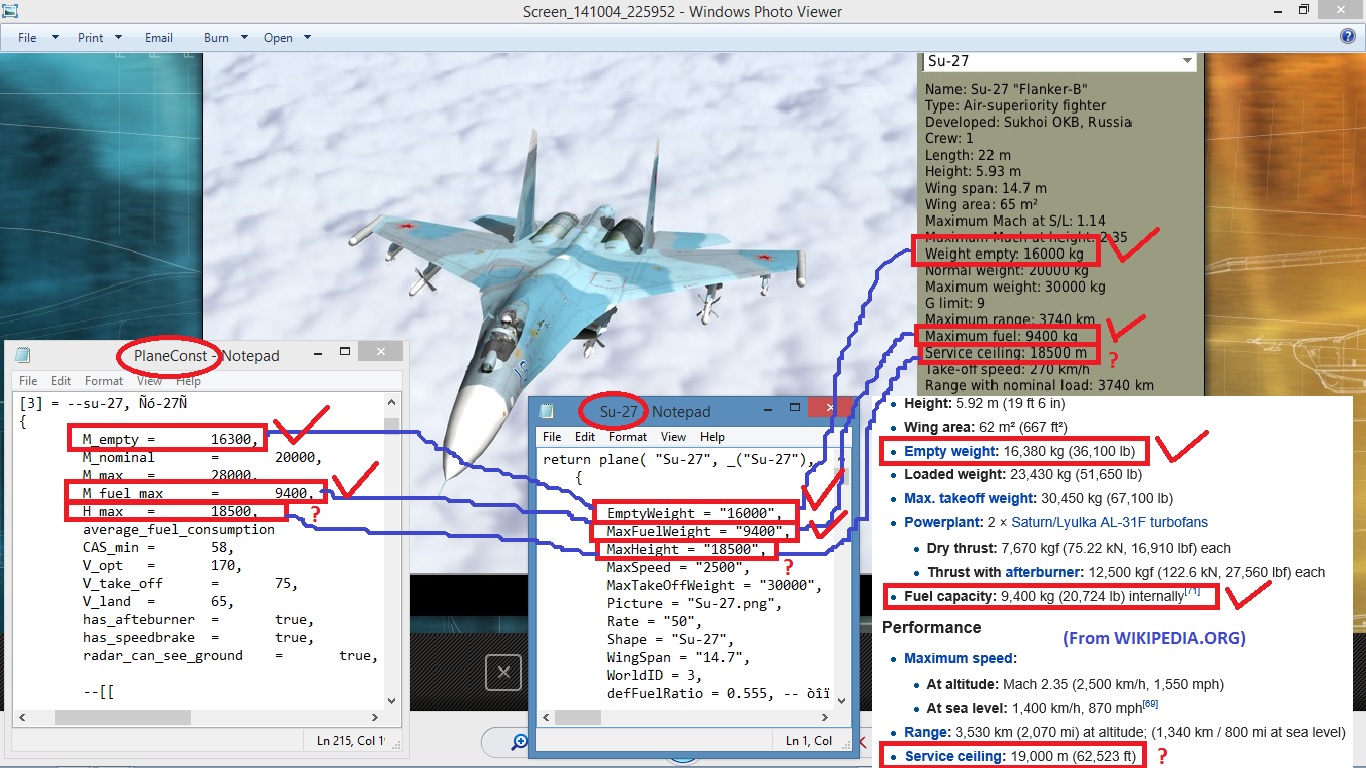1366x768 pixels.
Task: Click the 'Type: Air-superiority fighter' text
Action: coord(1015,105)
